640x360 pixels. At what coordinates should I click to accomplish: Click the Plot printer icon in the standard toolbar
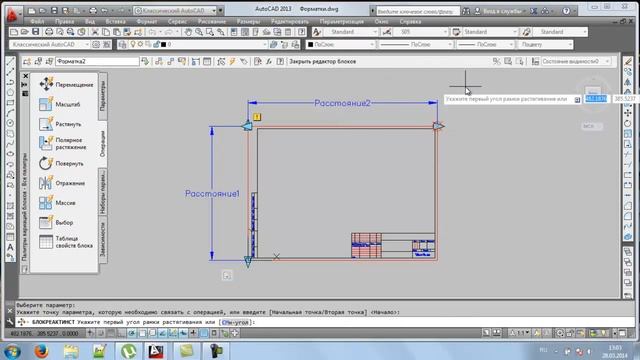pyautogui.click(x=49, y=32)
